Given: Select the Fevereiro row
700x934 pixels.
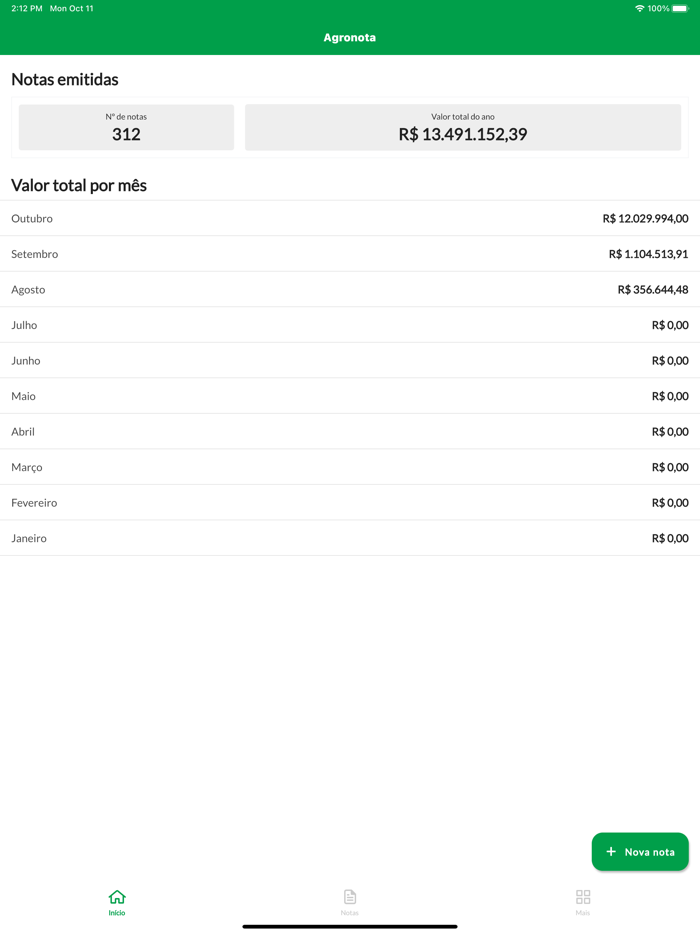Looking at the screenshot, I should tap(350, 503).
